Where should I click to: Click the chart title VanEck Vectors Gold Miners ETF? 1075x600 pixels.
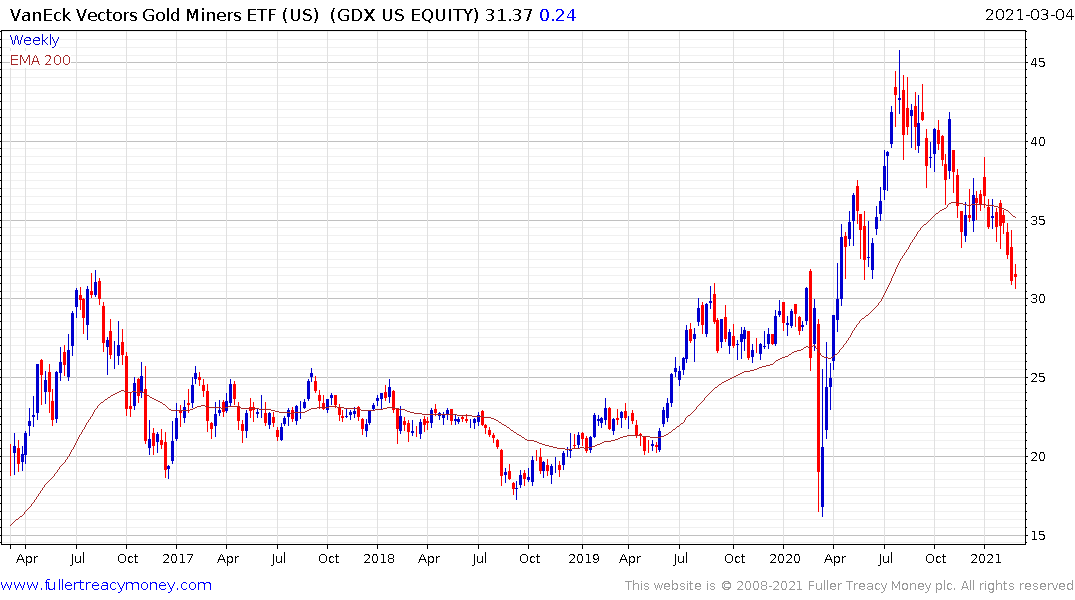(x=165, y=15)
